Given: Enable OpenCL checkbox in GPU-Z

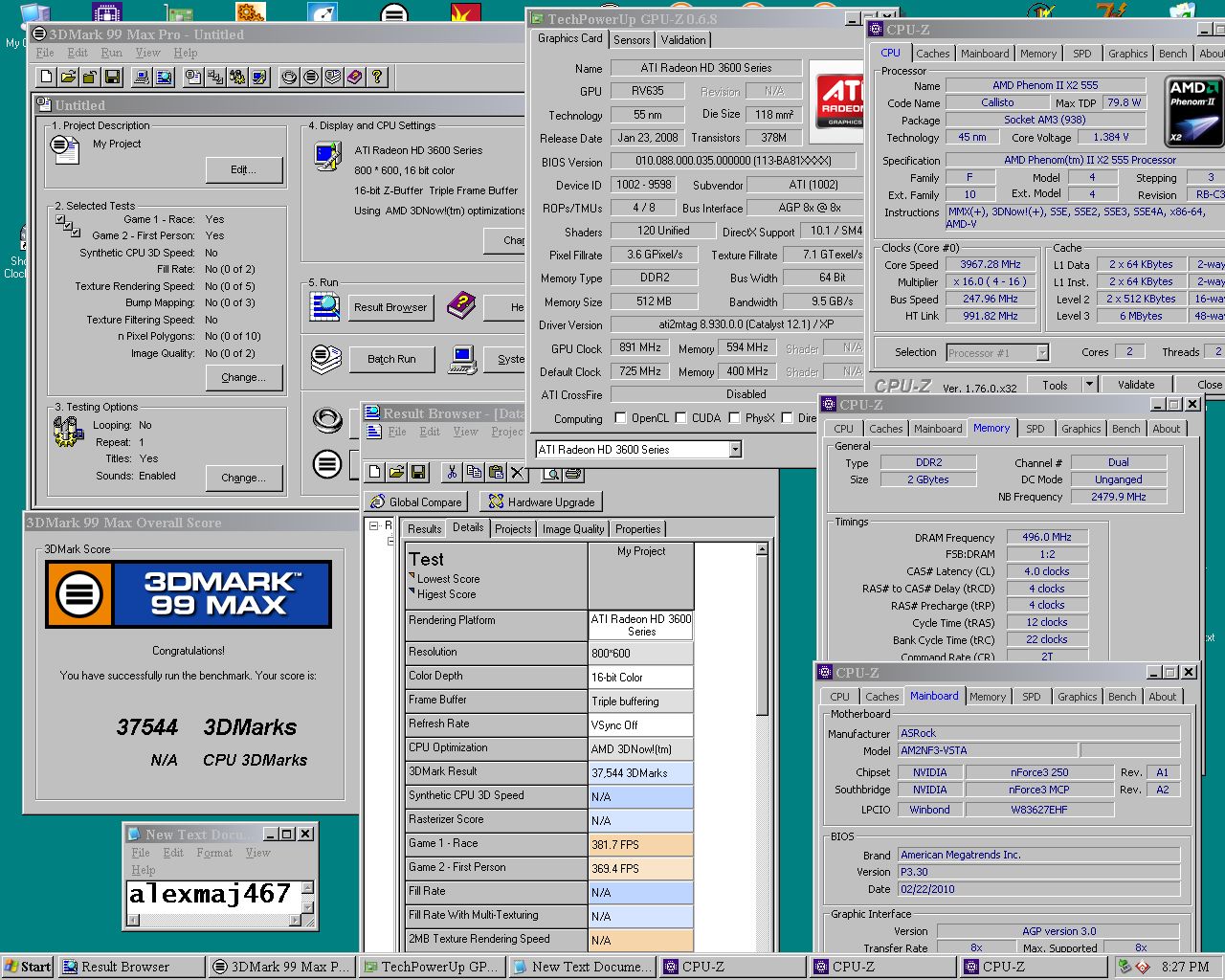Looking at the screenshot, I should tap(620, 418).
